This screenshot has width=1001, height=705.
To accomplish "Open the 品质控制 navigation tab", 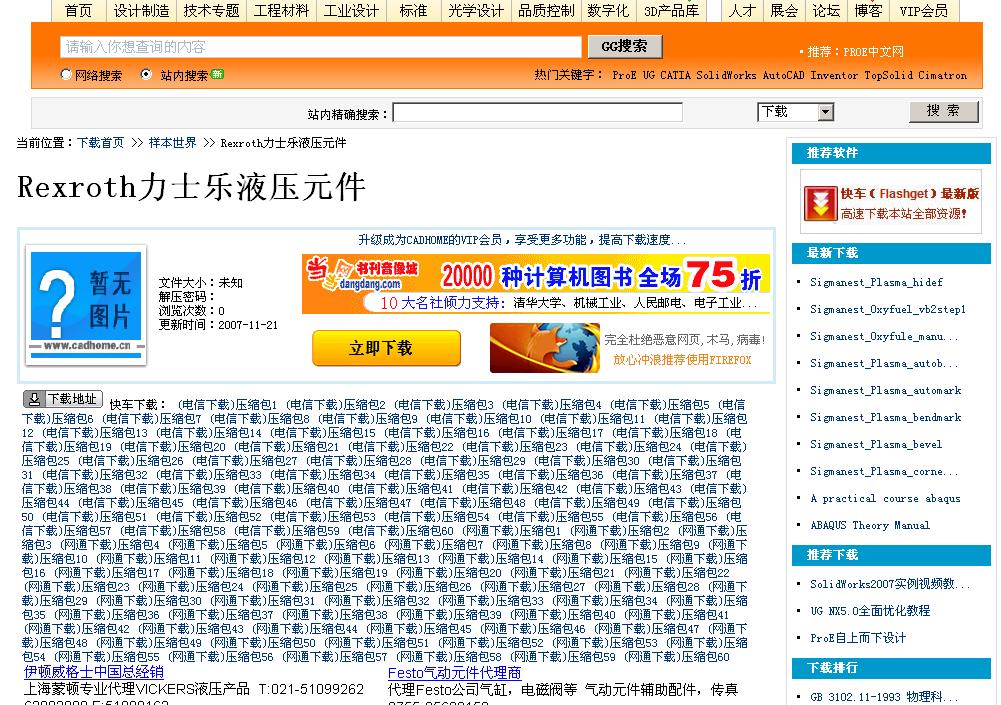I will [546, 11].
